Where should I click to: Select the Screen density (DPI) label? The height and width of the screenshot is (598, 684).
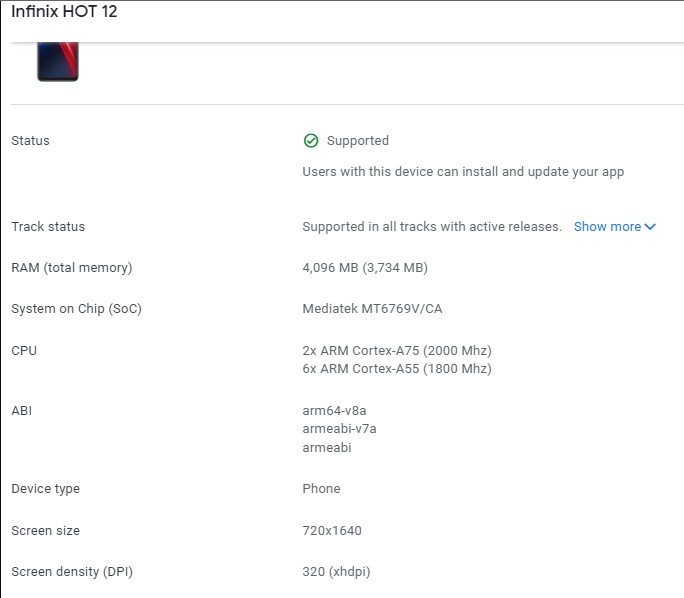click(x=72, y=572)
